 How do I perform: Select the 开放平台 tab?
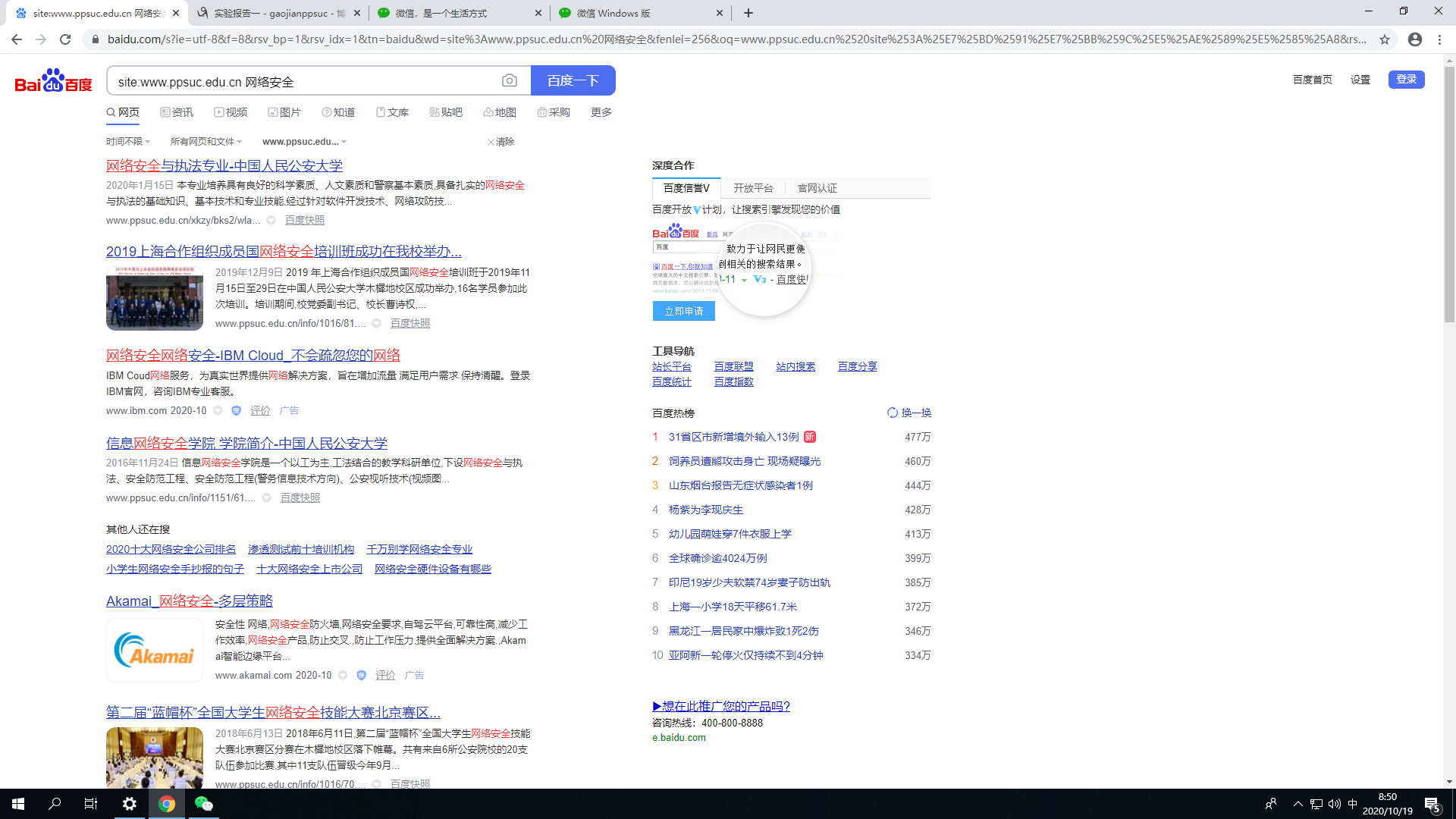[x=753, y=188]
